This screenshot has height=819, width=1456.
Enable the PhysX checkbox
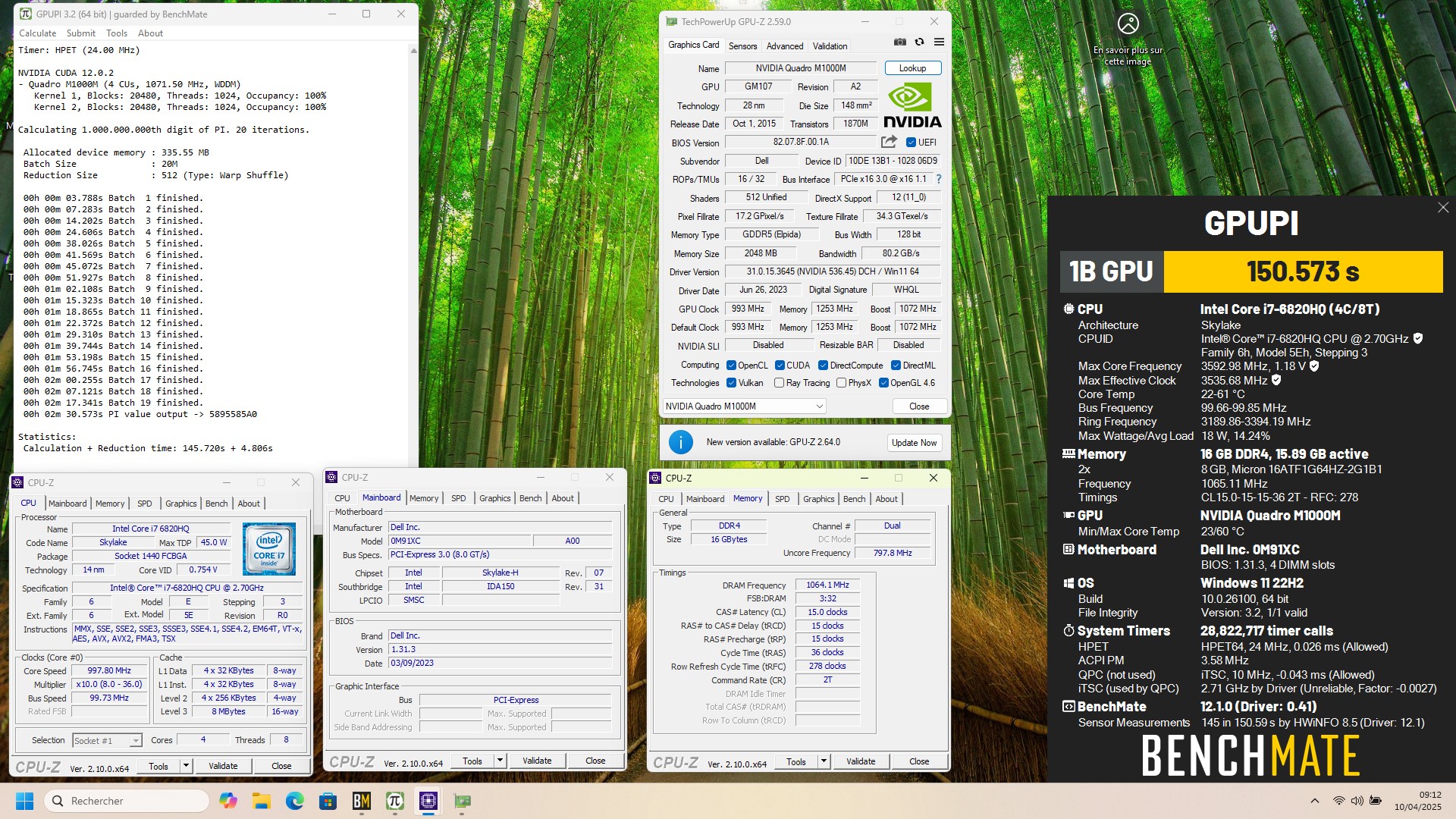pos(841,383)
